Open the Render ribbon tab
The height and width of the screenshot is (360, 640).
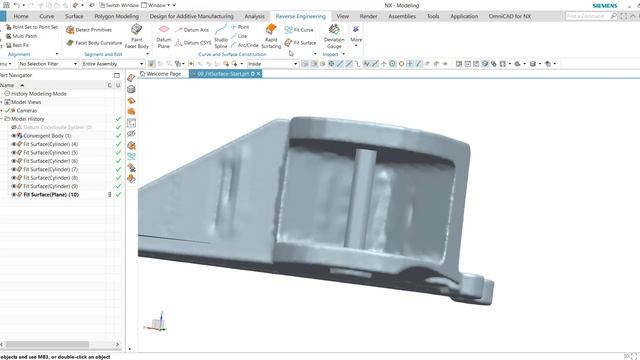[368, 16]
